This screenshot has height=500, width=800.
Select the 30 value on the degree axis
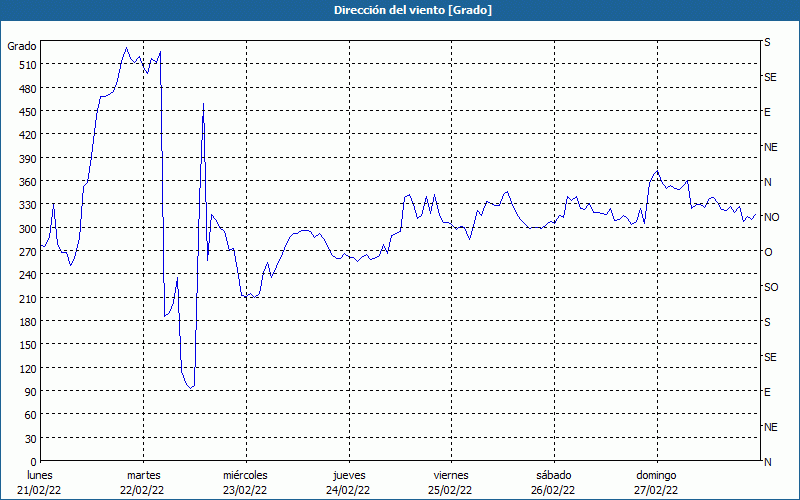(30, 439)
